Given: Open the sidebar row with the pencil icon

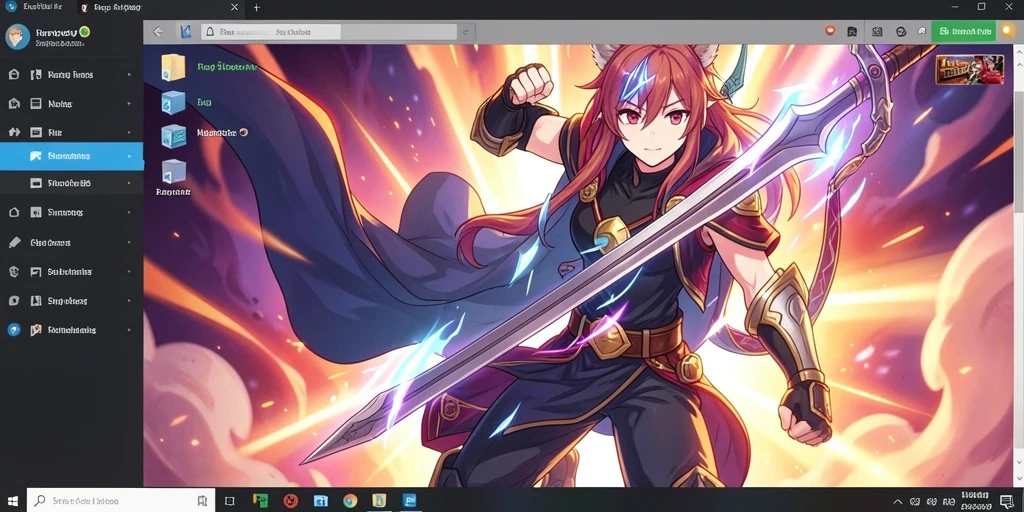Looking at the screenshot, I should [x=72, y=242].
